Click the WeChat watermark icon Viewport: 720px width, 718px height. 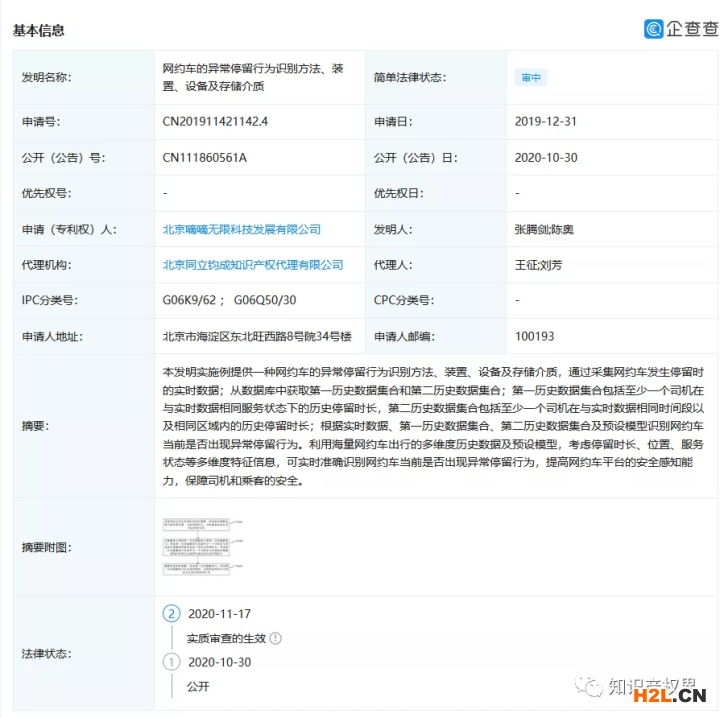click(587, 688)
